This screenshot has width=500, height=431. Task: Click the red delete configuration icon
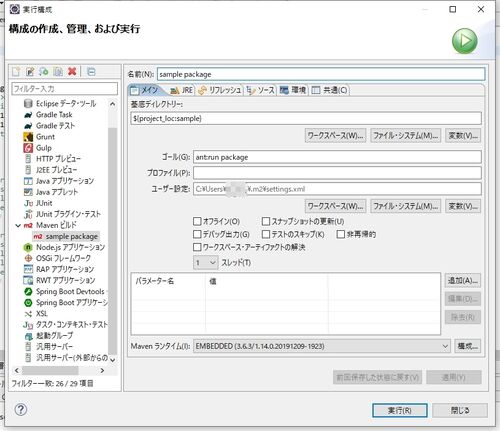[x=72, y=71]
